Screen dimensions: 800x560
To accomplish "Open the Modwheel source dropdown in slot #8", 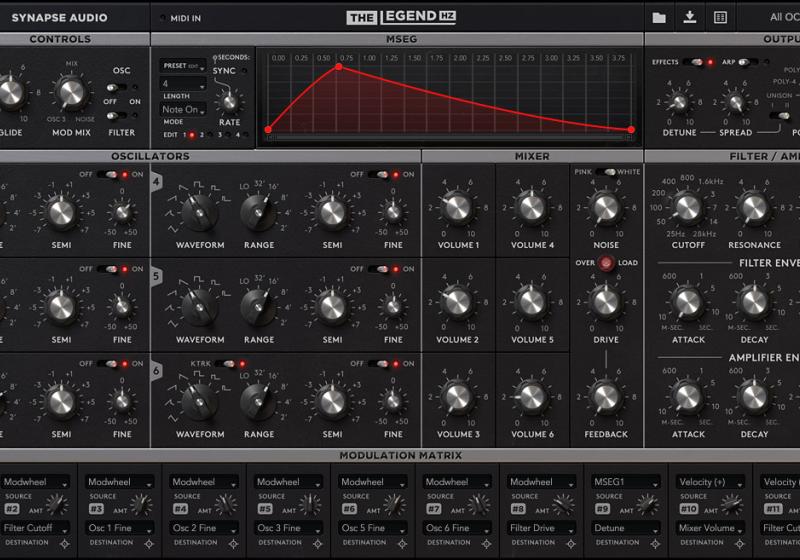I will point(542,482).
